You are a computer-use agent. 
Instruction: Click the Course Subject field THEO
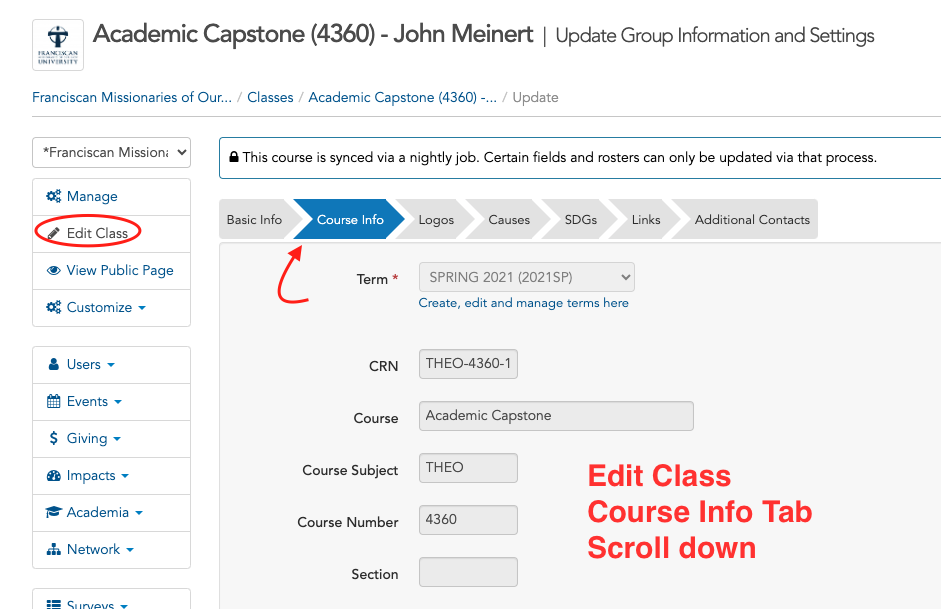tap(468, 468)
